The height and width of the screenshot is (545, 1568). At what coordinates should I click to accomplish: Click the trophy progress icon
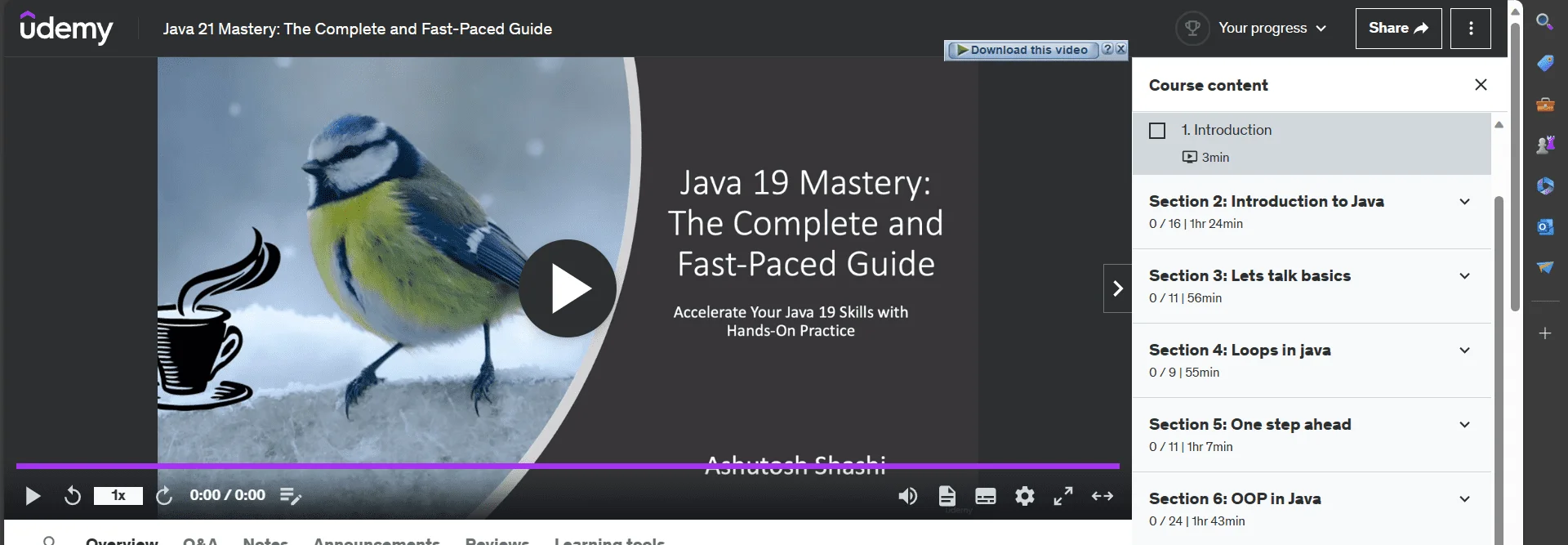coord(1192,29)
